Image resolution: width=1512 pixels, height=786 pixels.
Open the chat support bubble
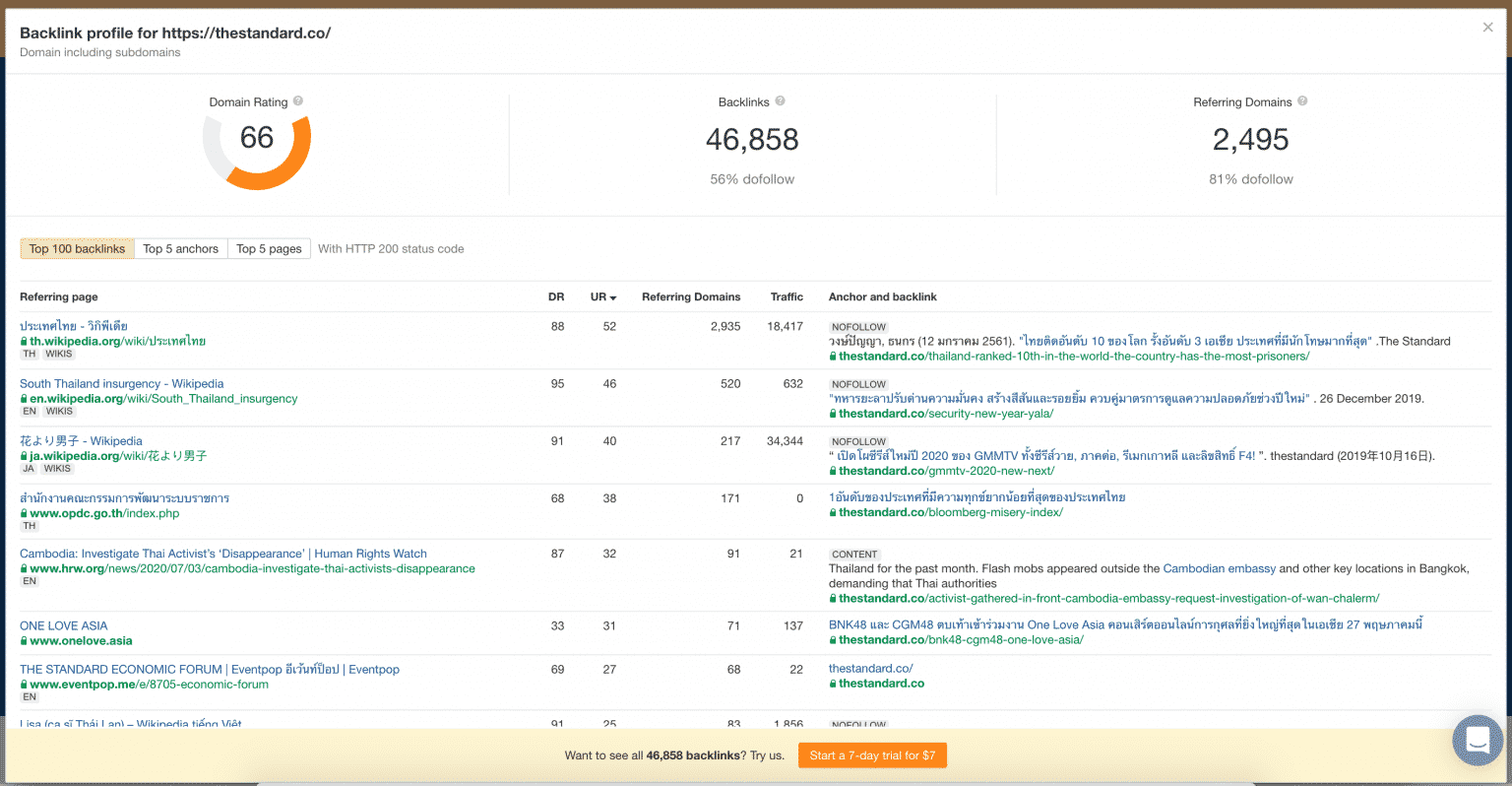1478,740
